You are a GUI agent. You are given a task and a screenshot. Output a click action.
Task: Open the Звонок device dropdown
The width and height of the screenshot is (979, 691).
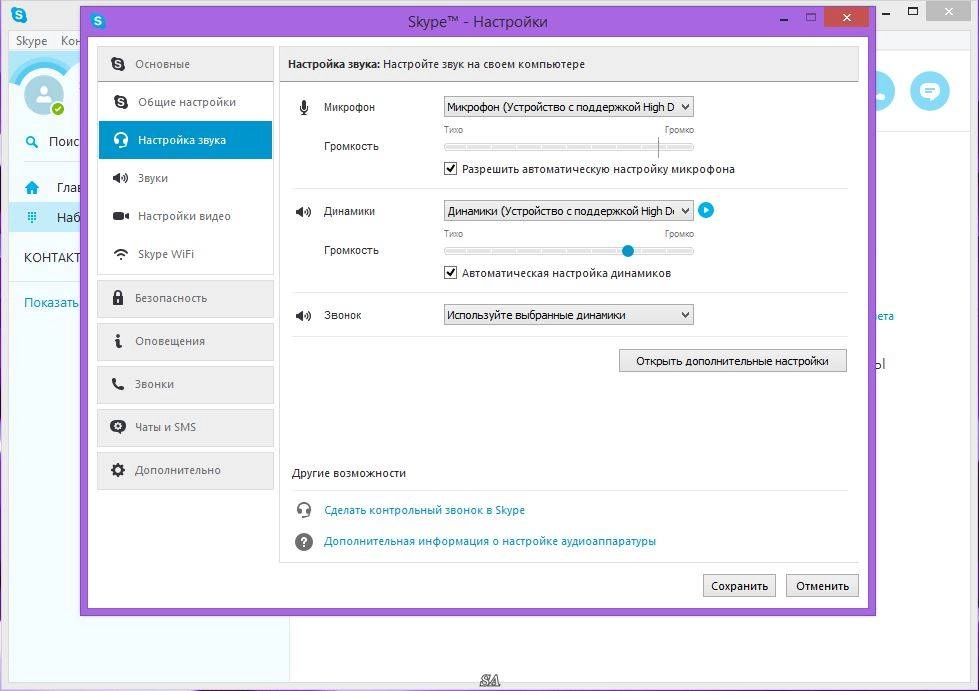(x=568, y=315)
